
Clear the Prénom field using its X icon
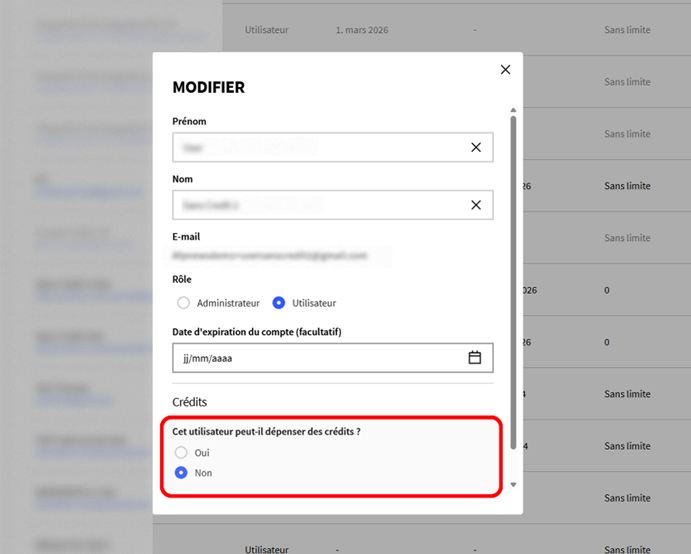pos(476,147)
